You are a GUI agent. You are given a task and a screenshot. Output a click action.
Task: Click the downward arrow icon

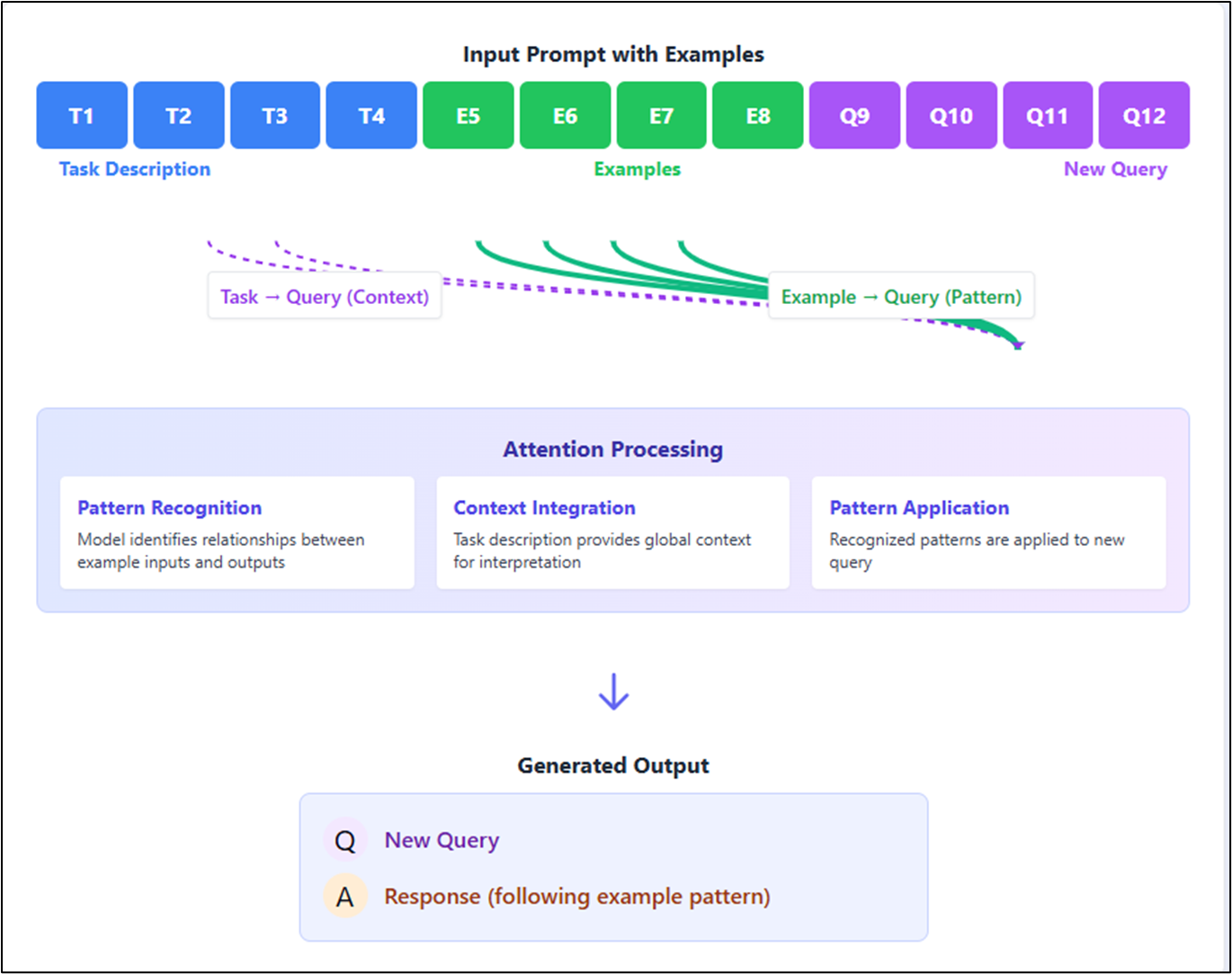click(x=613, y=693)
